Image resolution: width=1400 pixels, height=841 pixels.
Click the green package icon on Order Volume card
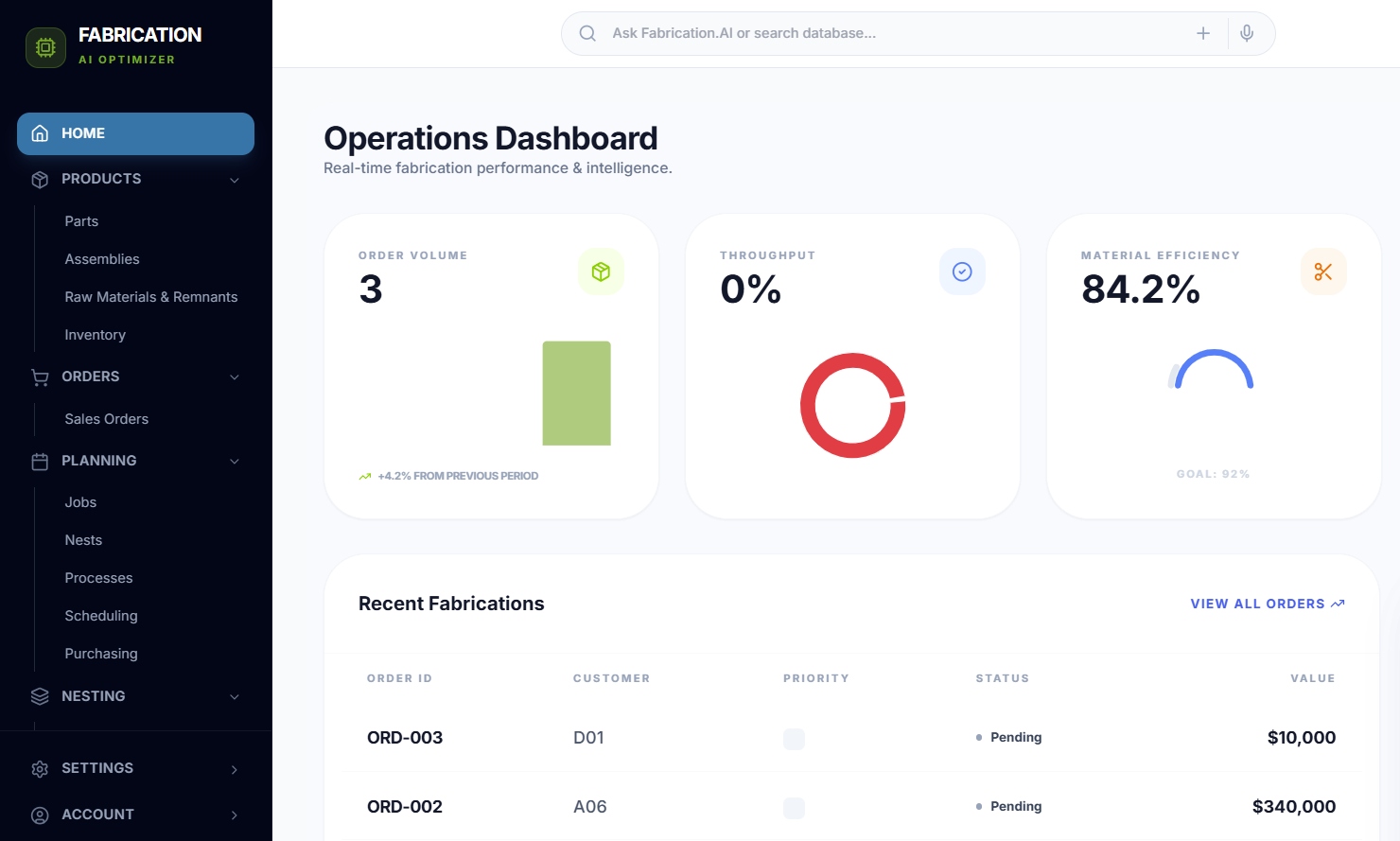601,272
